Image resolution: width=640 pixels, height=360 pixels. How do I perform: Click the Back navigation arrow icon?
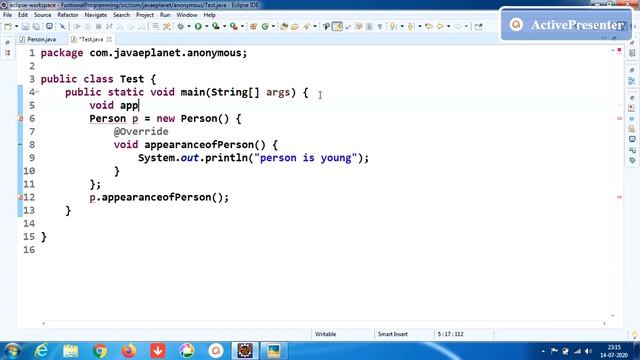(x=440, y=27)
